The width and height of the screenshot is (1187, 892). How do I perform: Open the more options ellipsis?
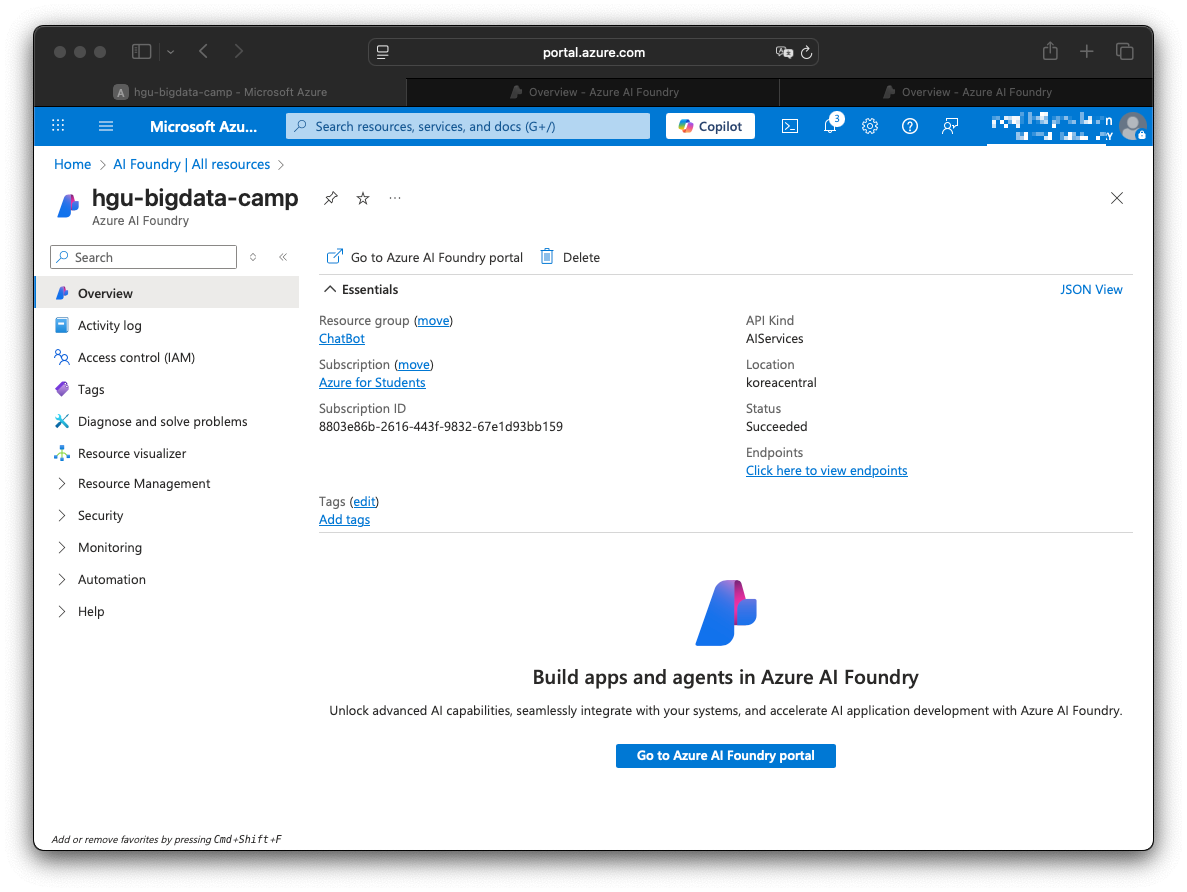click(x=394, y=198)
